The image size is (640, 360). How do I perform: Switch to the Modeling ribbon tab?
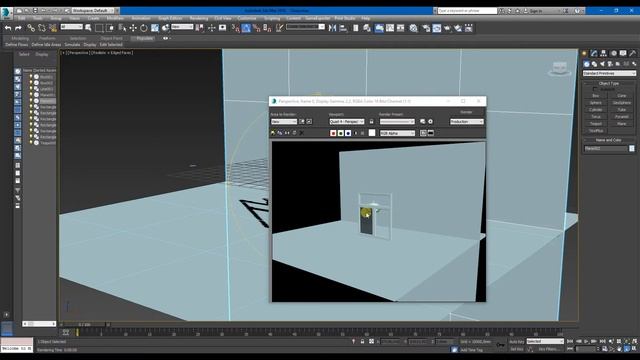(x=20, y=38)
